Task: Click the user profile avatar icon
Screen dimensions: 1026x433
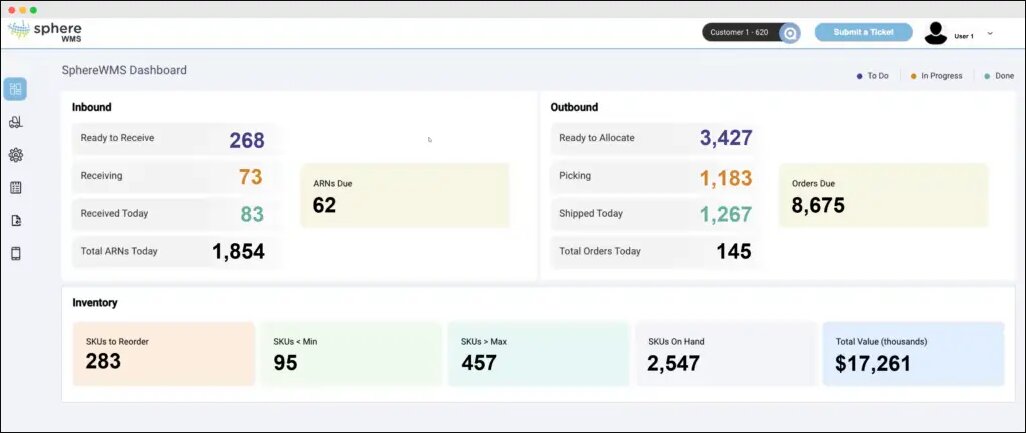Action: pyautogui.click(x=936, y=33)
